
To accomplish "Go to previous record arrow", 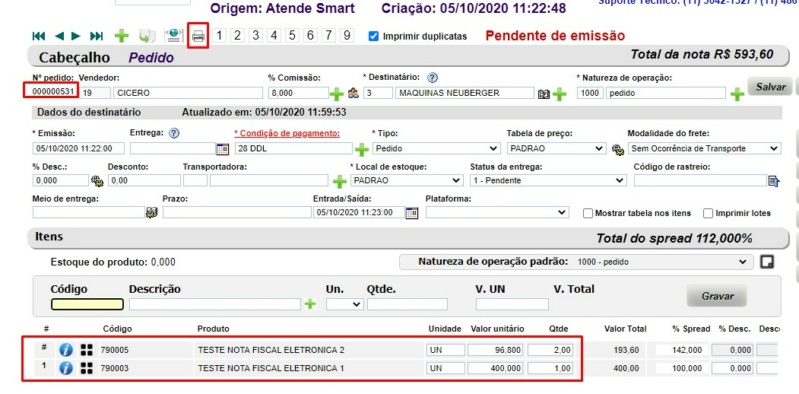I will pyautogui.click(x=60, y=36).
